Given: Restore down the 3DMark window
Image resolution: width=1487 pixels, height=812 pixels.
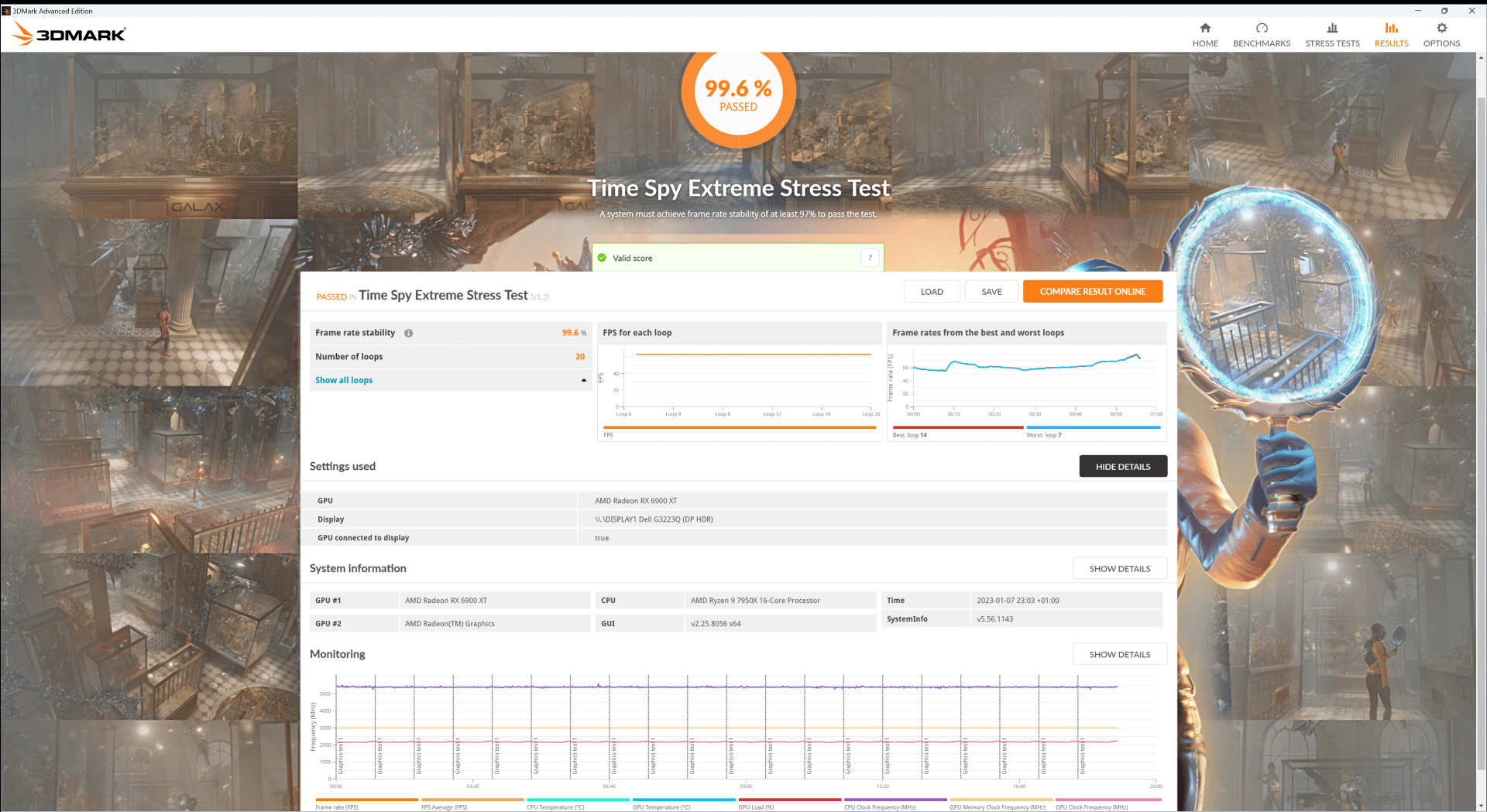Looking at the screenshot, I should tap(1444, 10).
